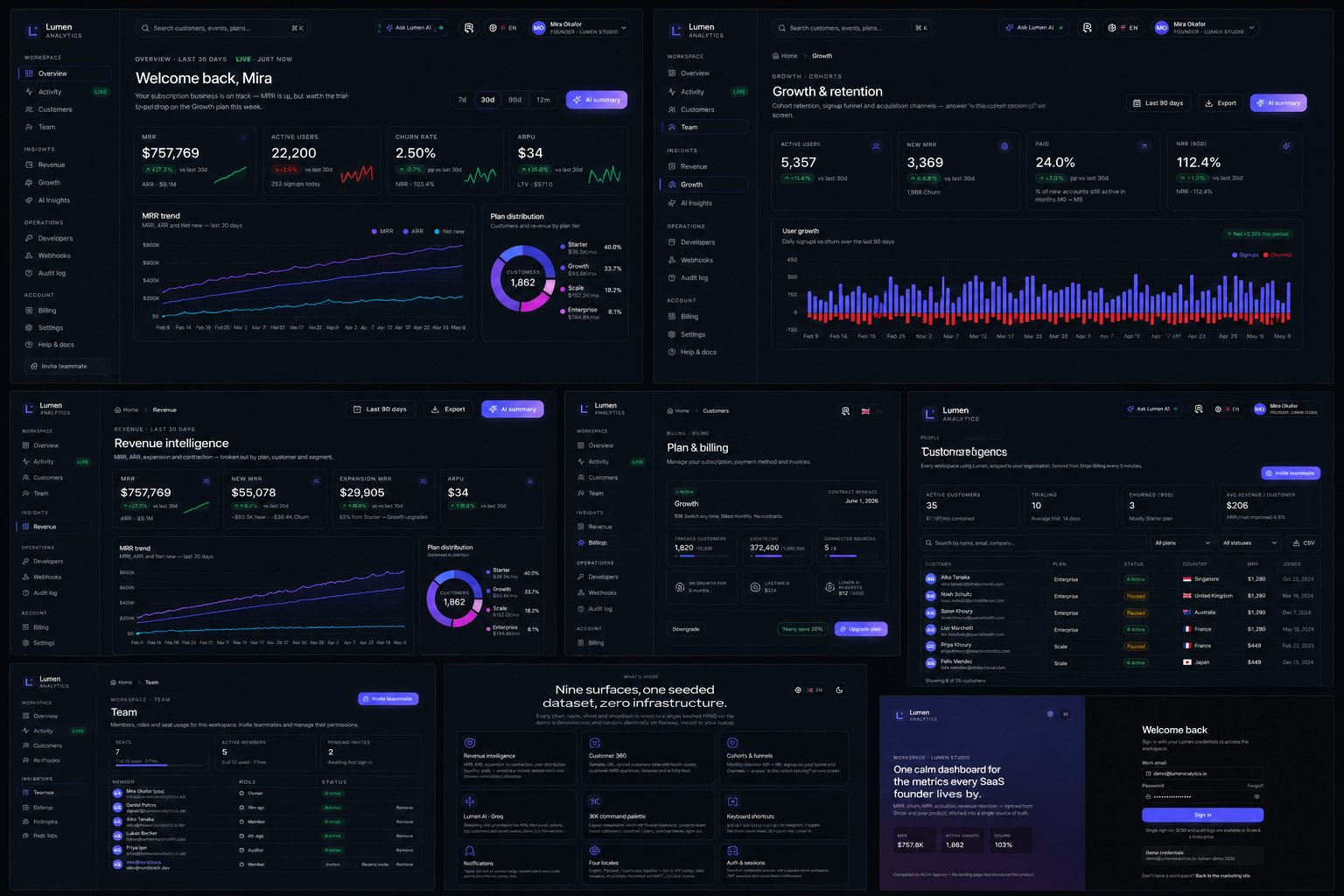Click Back to the marketing site link
This screenshot has height=896, width=1344.
(x=1223, y=876)
